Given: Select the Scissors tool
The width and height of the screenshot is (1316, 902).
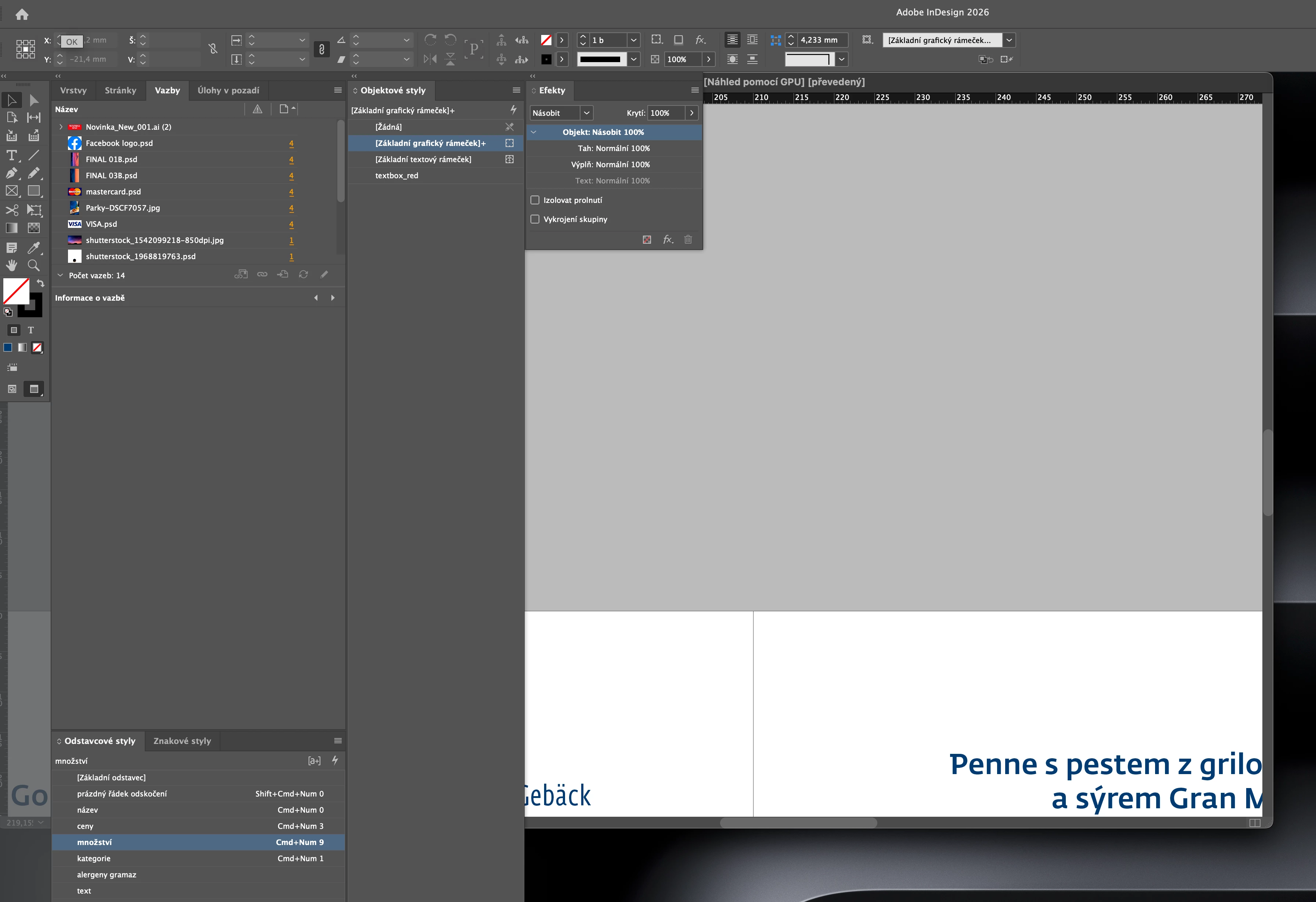Looking at the screenshot, I should [x=11, y=210].
